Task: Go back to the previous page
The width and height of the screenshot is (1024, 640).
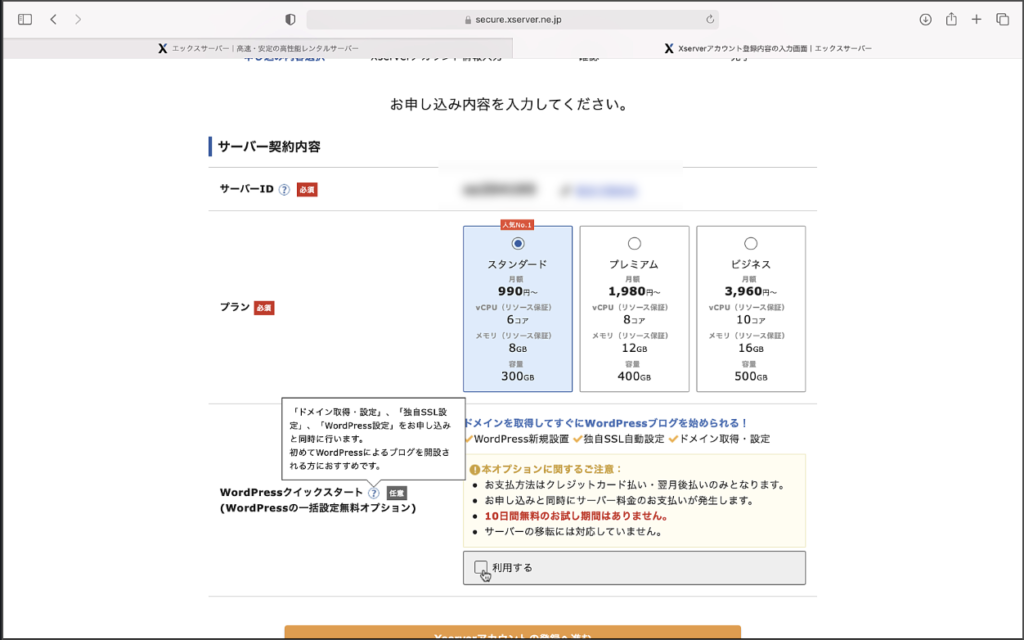Action: point(54,20)
